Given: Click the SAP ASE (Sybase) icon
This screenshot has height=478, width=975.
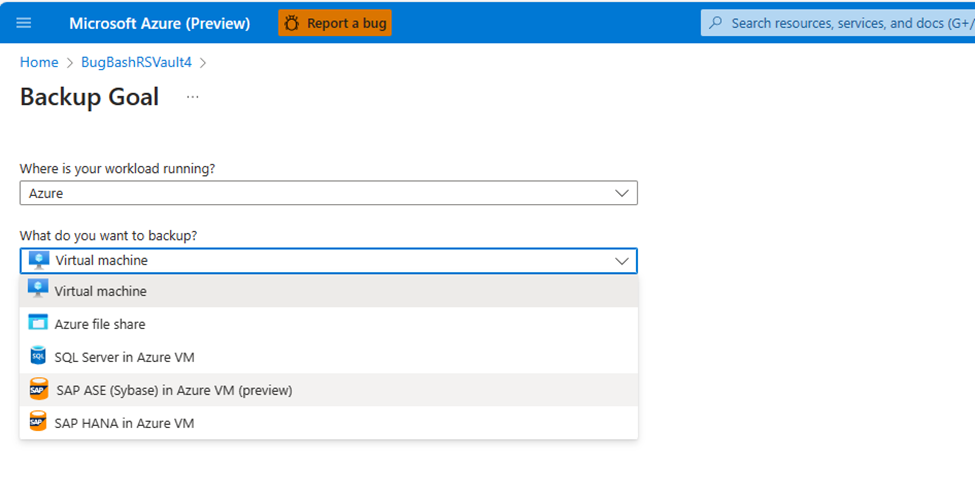Looking at the screenshot, I should pos(39,390).
